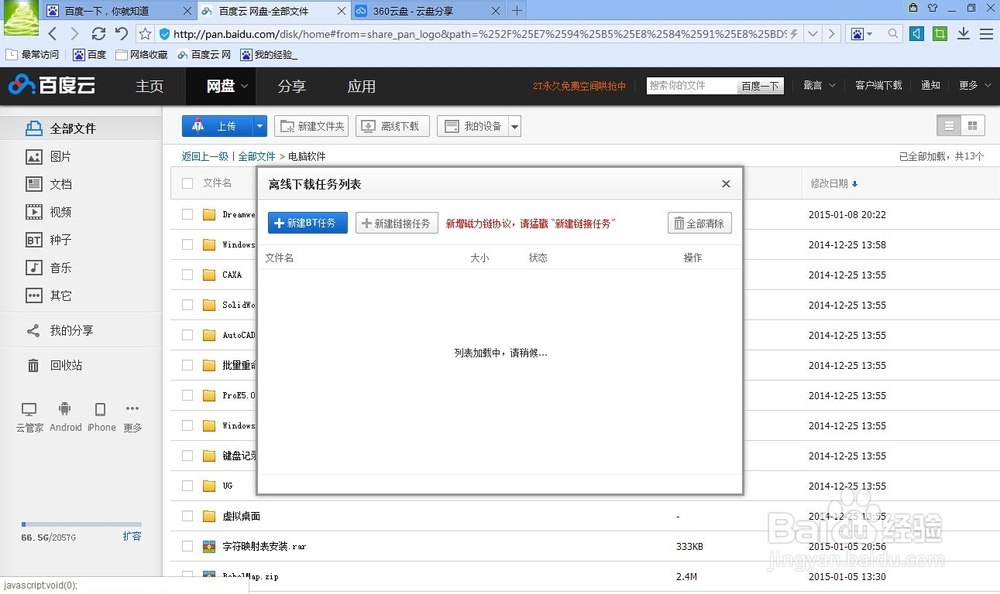Switch to 360云盘 - 云盘分享 tab
The height and width of the screenshot is (594, 1000).
(427, 11)
